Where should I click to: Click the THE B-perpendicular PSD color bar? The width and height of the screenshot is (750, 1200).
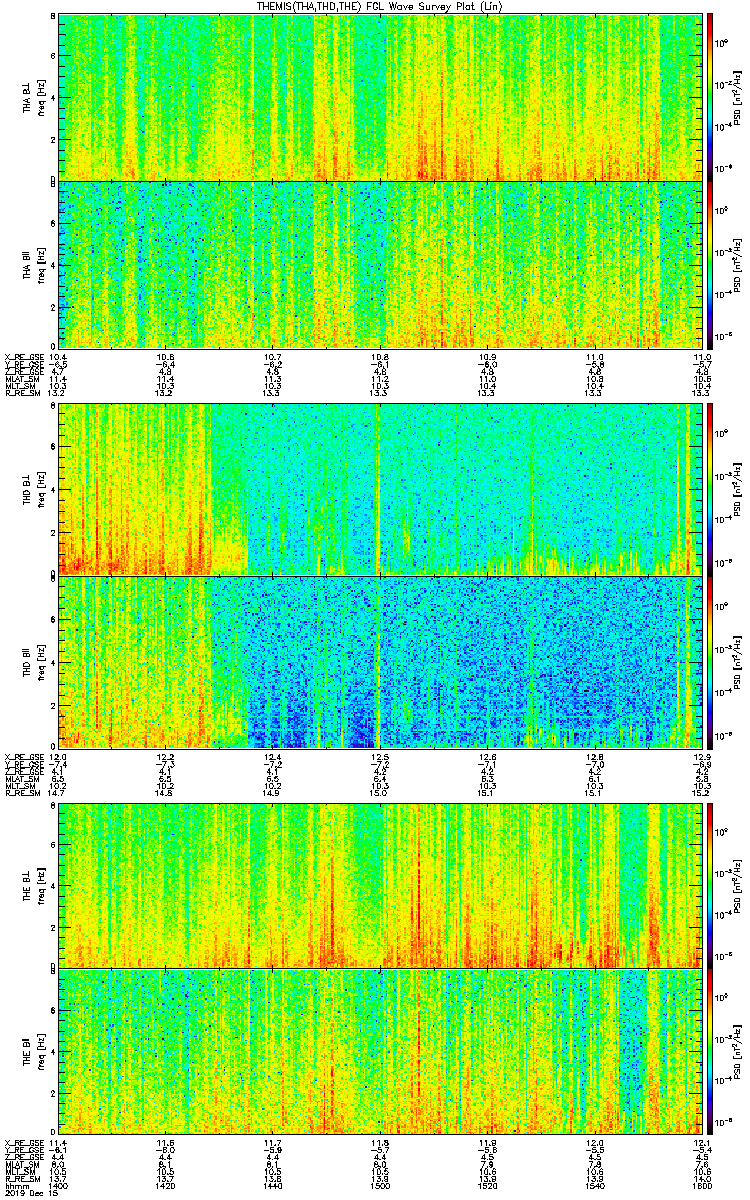(x=711, y=884)
